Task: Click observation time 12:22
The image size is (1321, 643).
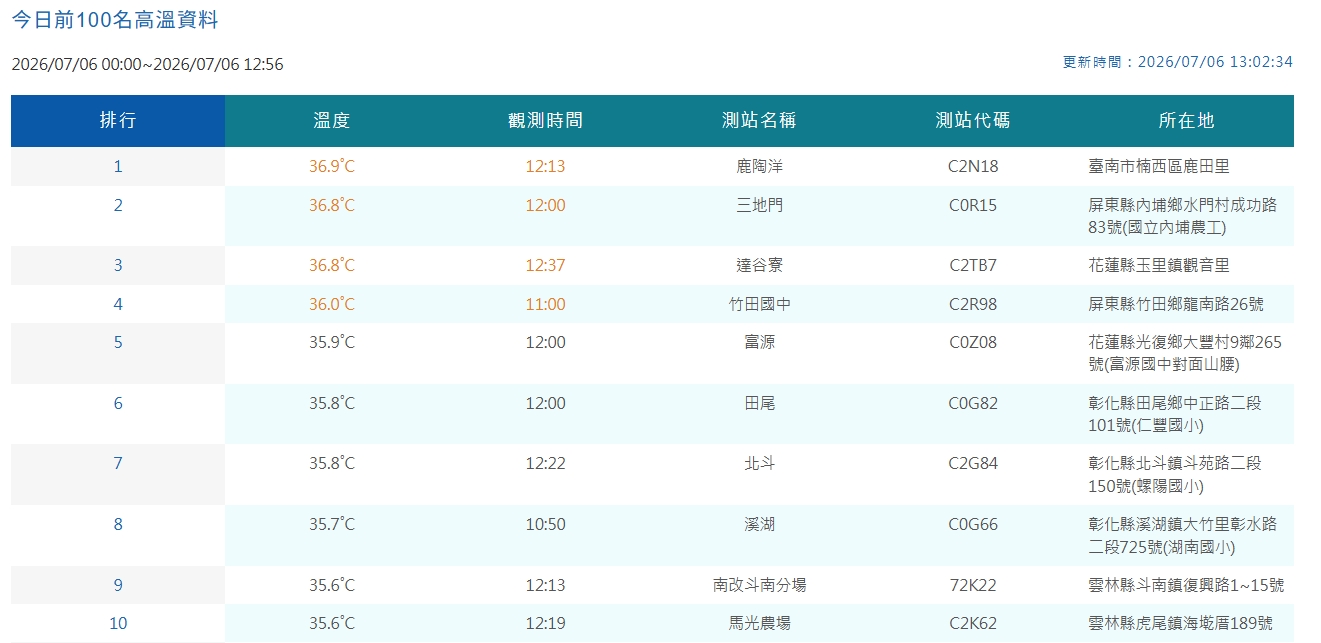Action: (x=545, y=463)
